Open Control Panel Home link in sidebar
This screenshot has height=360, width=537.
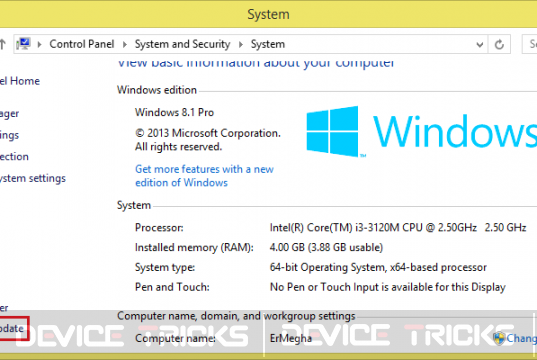coord(20,81)
